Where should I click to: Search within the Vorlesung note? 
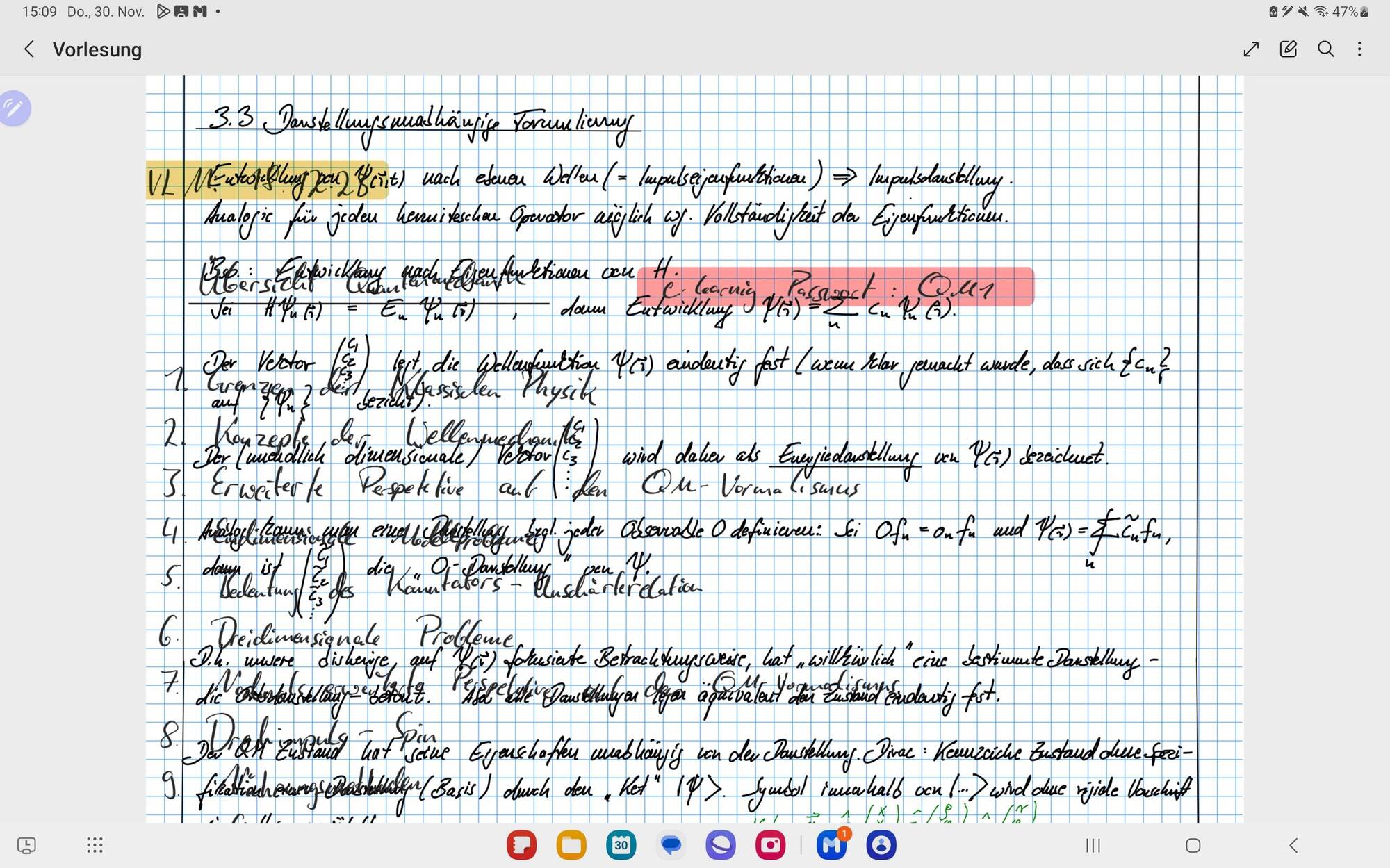coord(1325,49)
